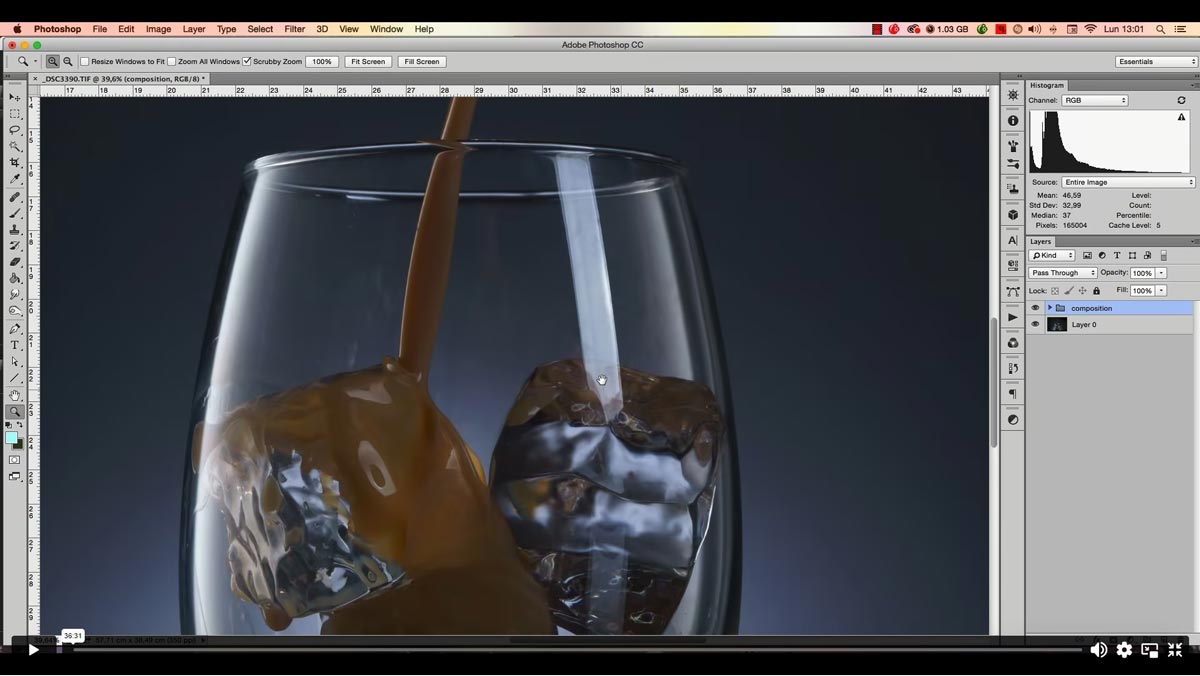Viewport: 1200px width, 676px height.
Task: Open video player settings gear
Action: point(1124,650)
